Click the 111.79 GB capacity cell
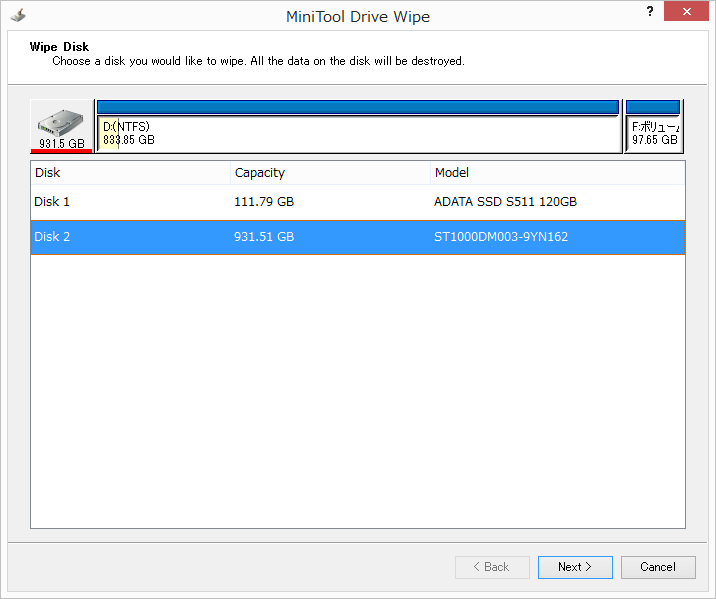 [264, 202]
